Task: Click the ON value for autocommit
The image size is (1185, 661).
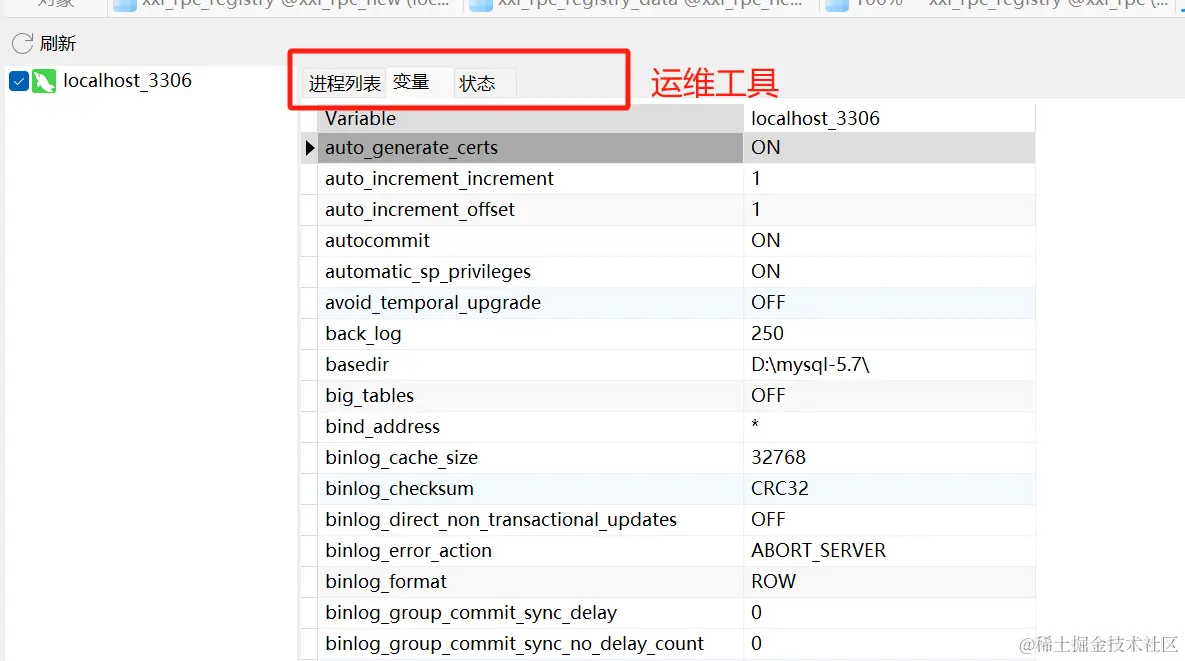Action: click(x=766, y=241)
